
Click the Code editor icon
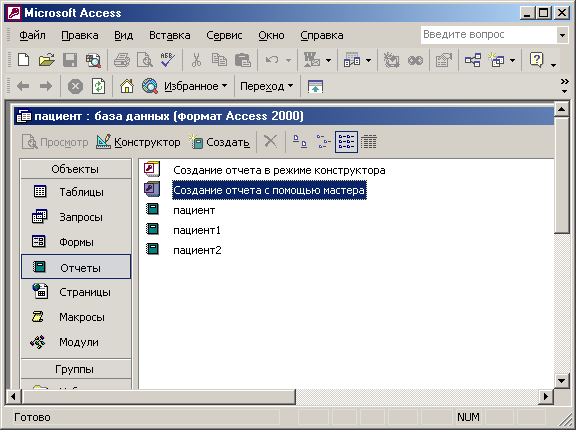click(x=392, y=60)
